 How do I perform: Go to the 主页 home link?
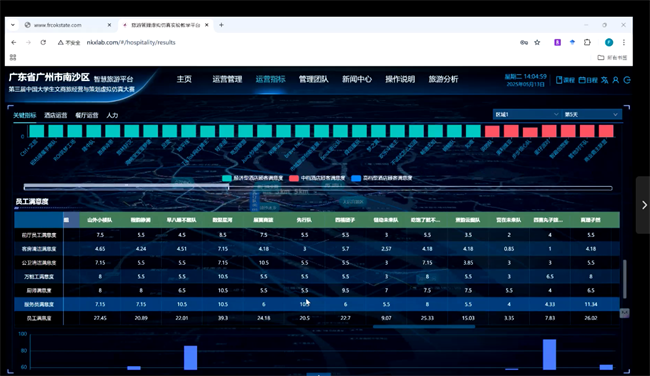tap(184, 79)
